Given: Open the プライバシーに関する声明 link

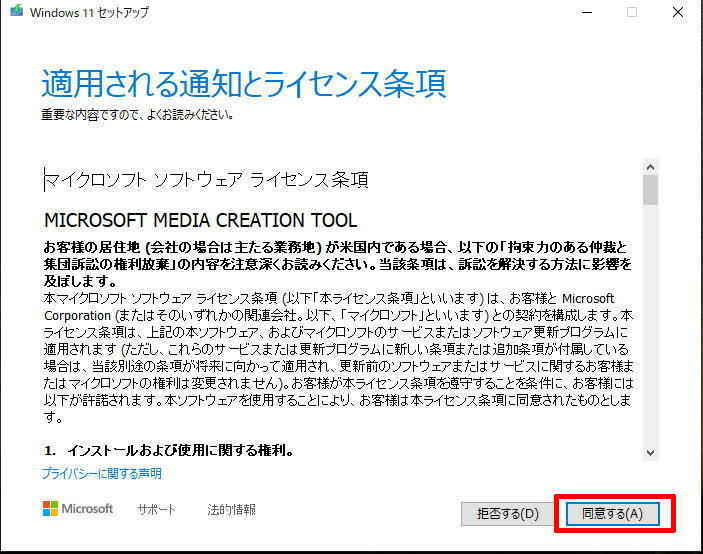Looking at the screenshot, I should pos(102,473).
